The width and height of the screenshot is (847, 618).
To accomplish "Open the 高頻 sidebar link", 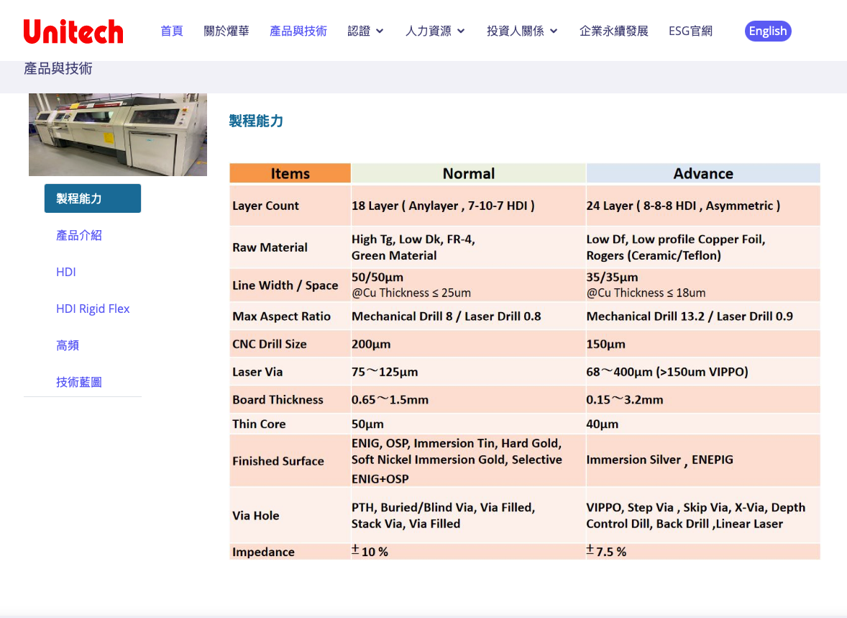I will pyautogui.click(x=68, y=345).
